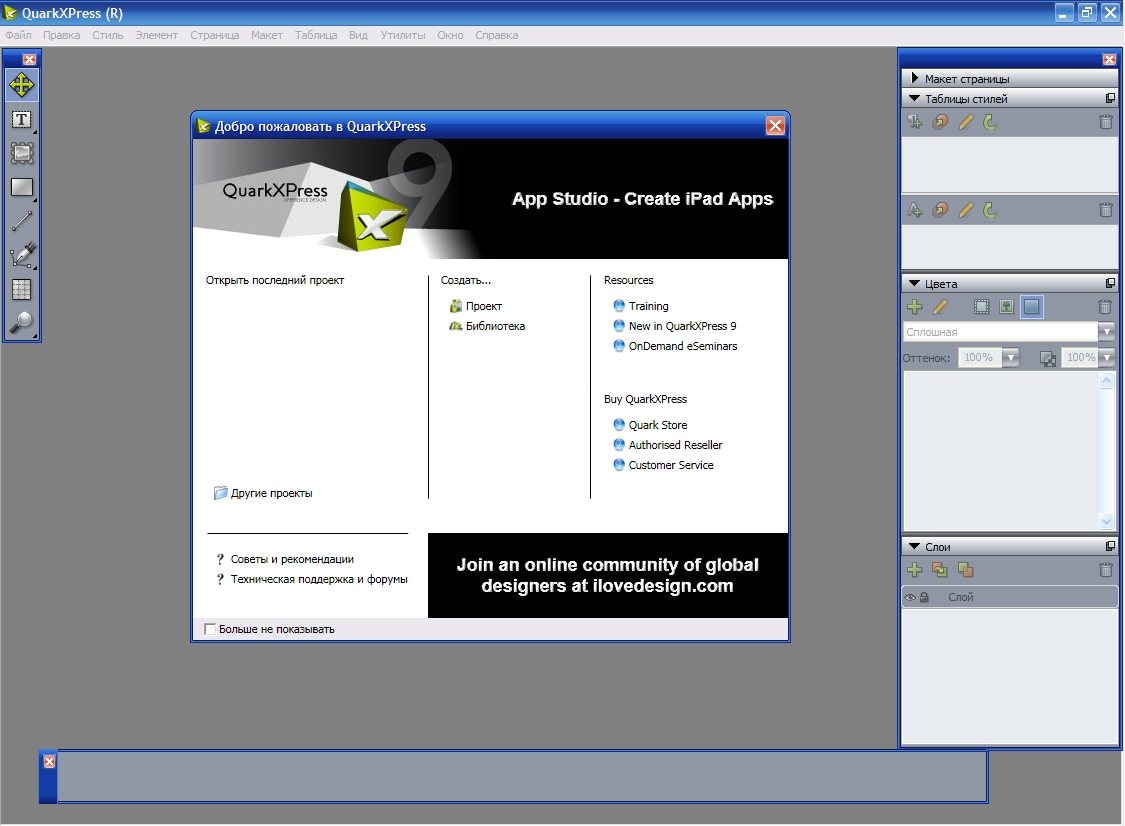Add new layer with plus icon
Image resolution: width=1125 pixels, height=826 pixels.
point(915,570)
